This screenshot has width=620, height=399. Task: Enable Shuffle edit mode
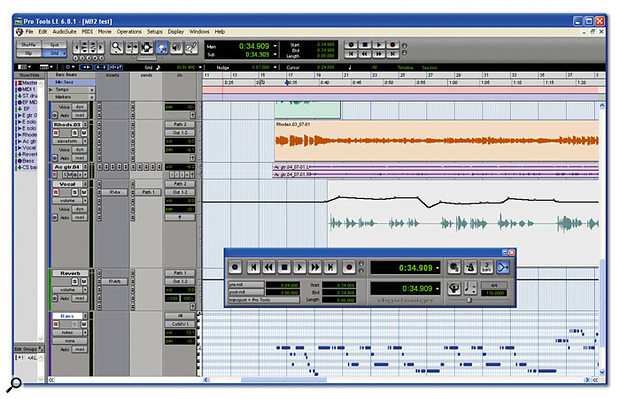pos(28,45)
